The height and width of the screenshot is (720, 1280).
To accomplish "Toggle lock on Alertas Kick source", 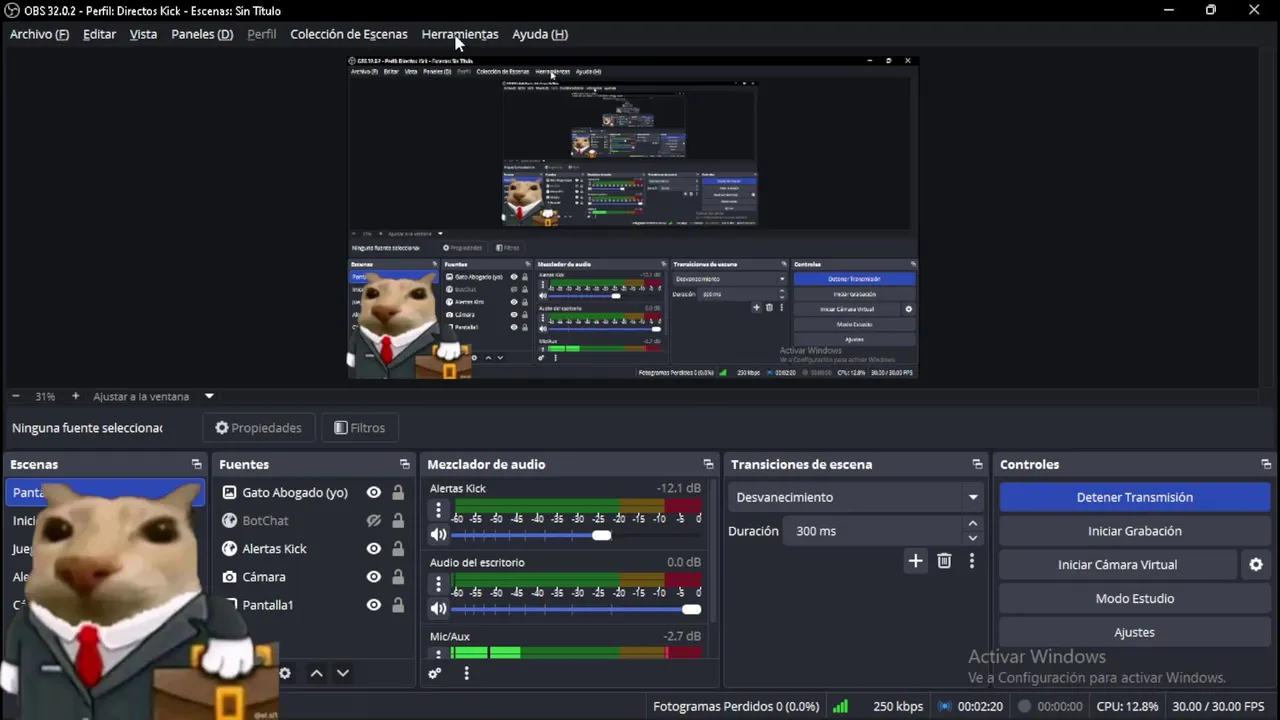I will click(398, 549).
